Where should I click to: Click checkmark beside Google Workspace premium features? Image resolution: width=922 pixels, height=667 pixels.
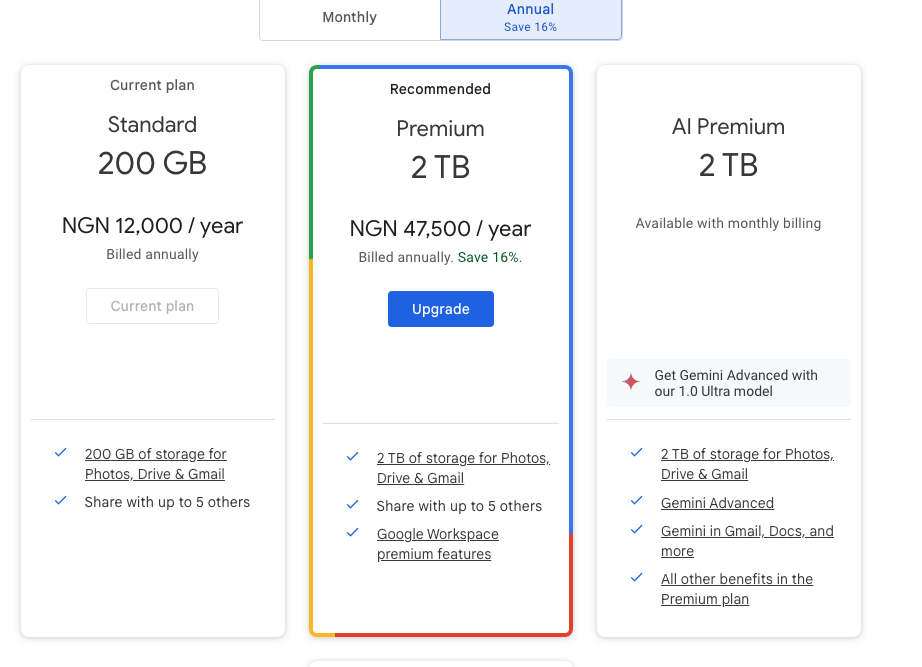coord(353,532)
